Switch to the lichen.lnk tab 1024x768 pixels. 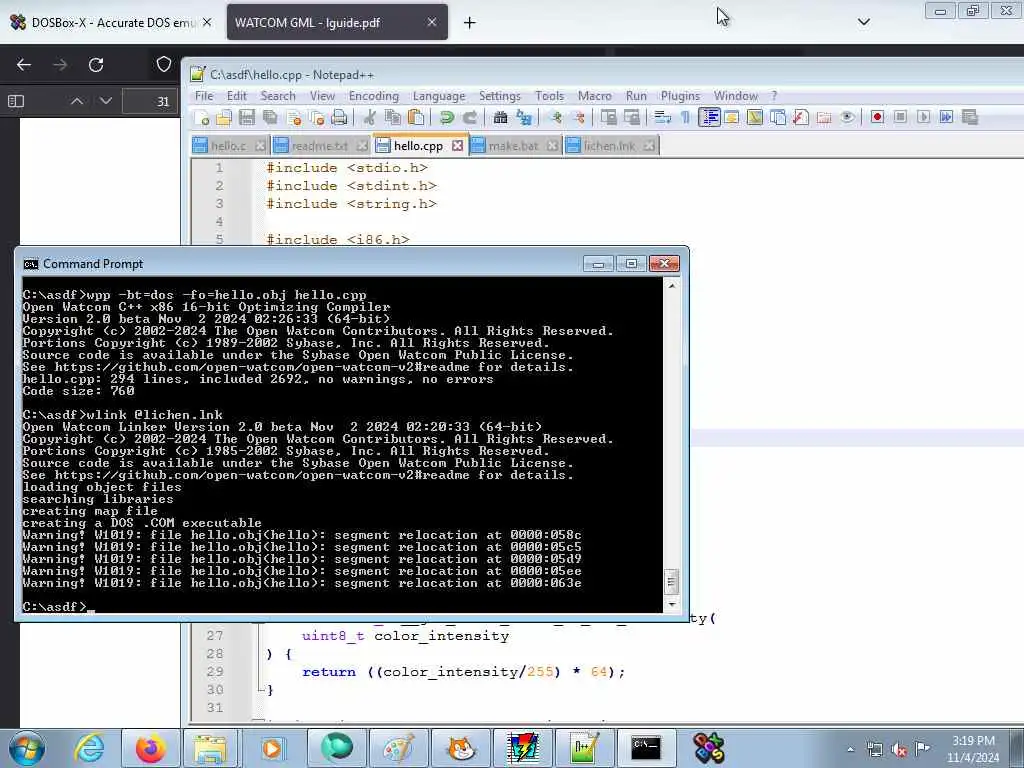[x=609, y=146]
